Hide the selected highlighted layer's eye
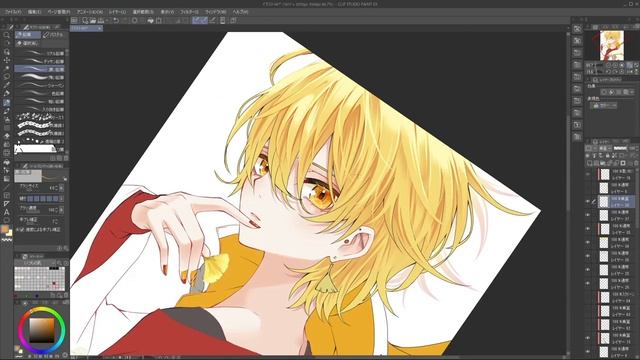640x360 pixels. coord(588,201)
